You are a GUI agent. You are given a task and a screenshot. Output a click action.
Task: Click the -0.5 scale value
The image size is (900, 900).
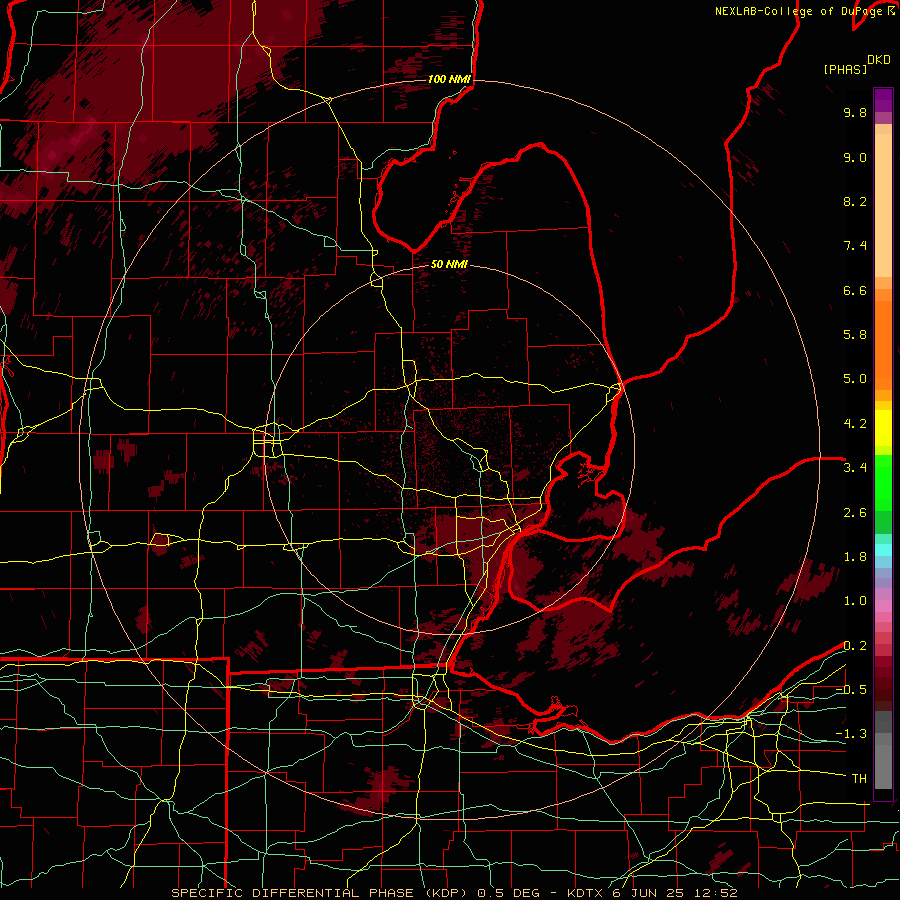(851, 690)
